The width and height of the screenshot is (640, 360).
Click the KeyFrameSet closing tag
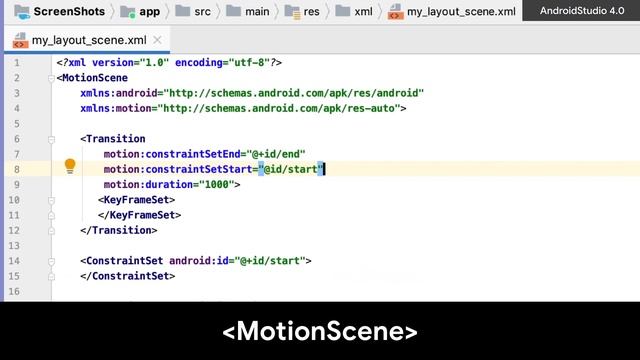[139, 215]
